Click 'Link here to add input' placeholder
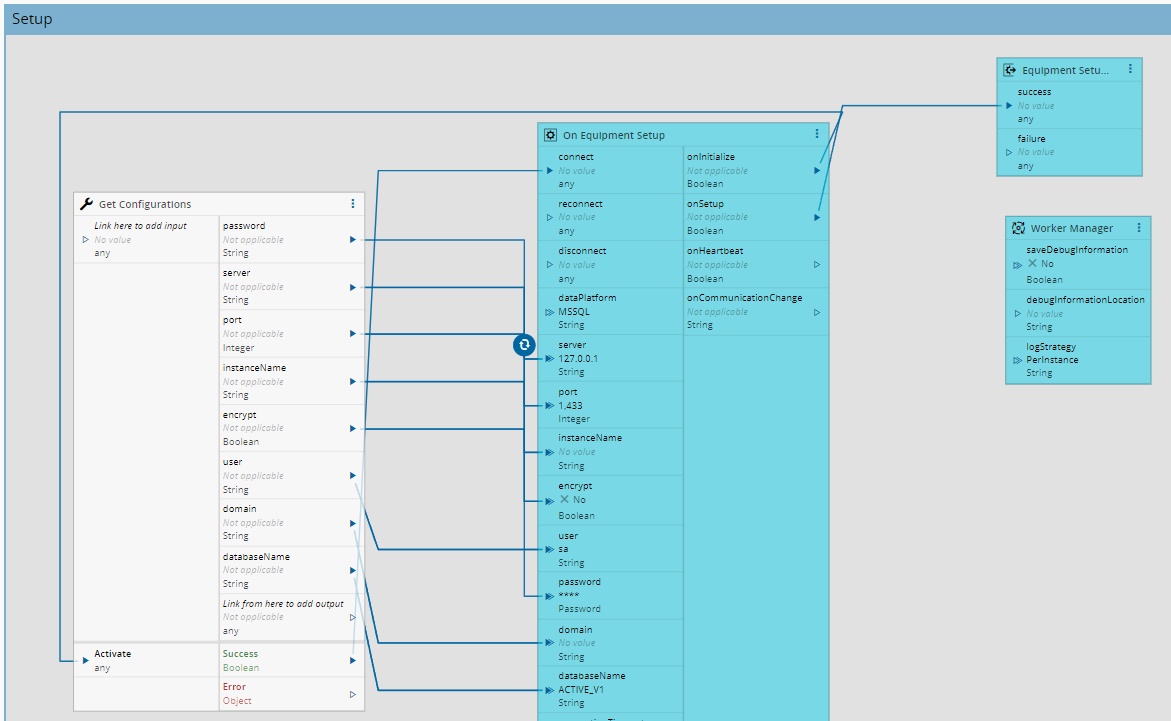The width and height of the screenshot is (1171, 721). tap(140, 226)
